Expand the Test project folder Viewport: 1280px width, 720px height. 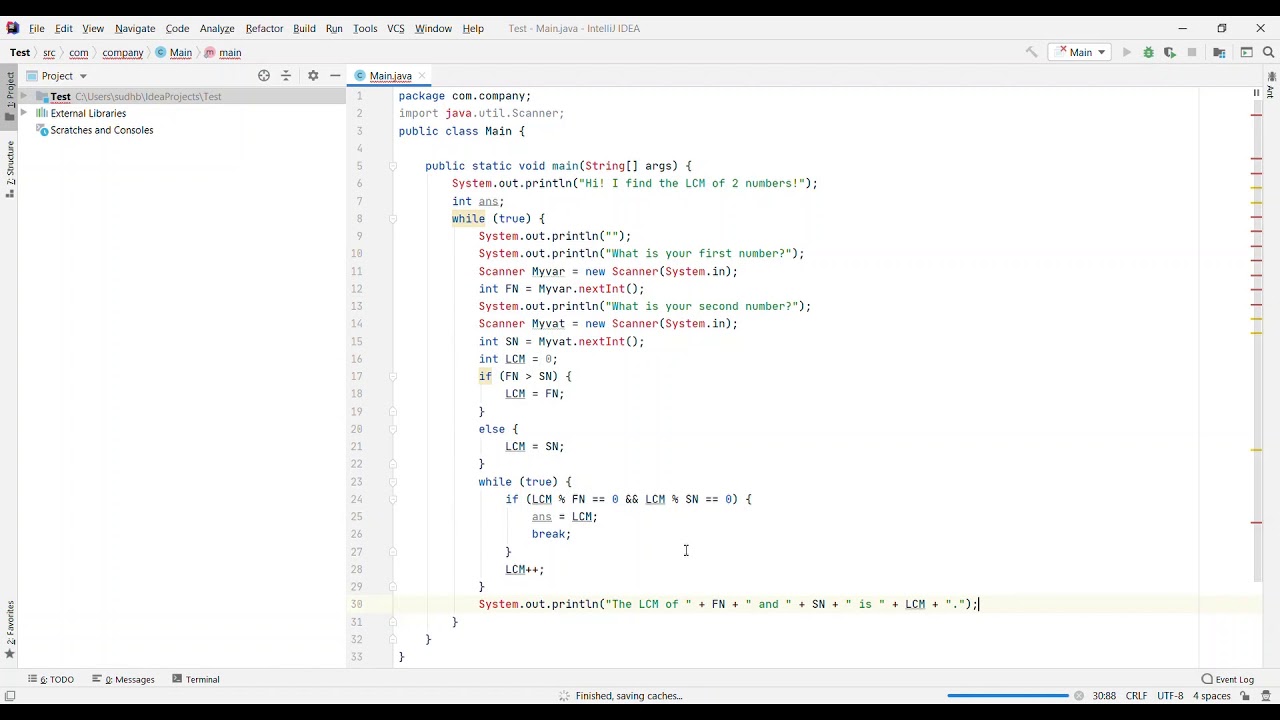pyautogui.click(x=24, y=96)
